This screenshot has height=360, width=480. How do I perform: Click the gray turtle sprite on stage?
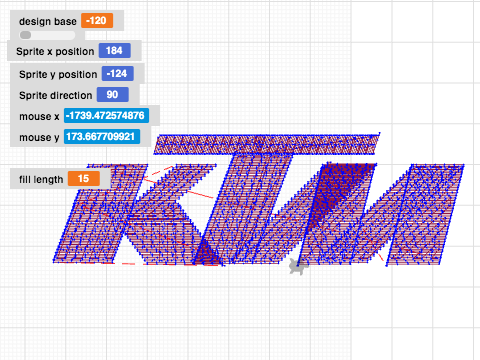(x=297, y=266)
